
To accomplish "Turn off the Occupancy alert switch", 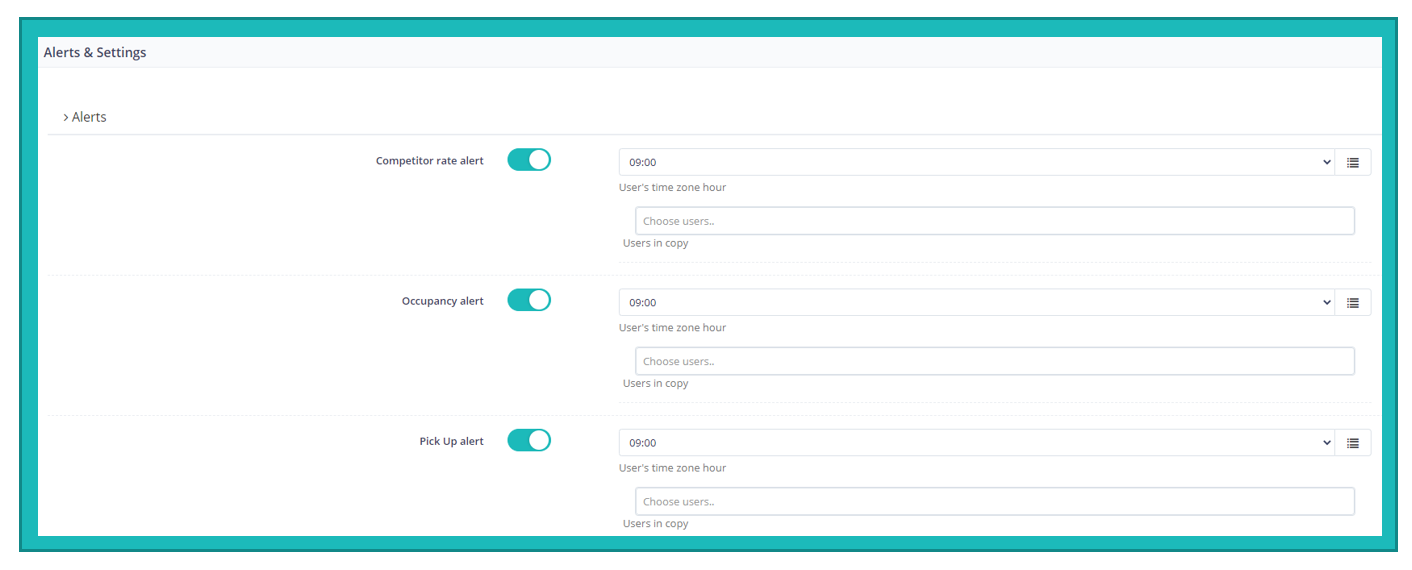I will coord(529,300).
